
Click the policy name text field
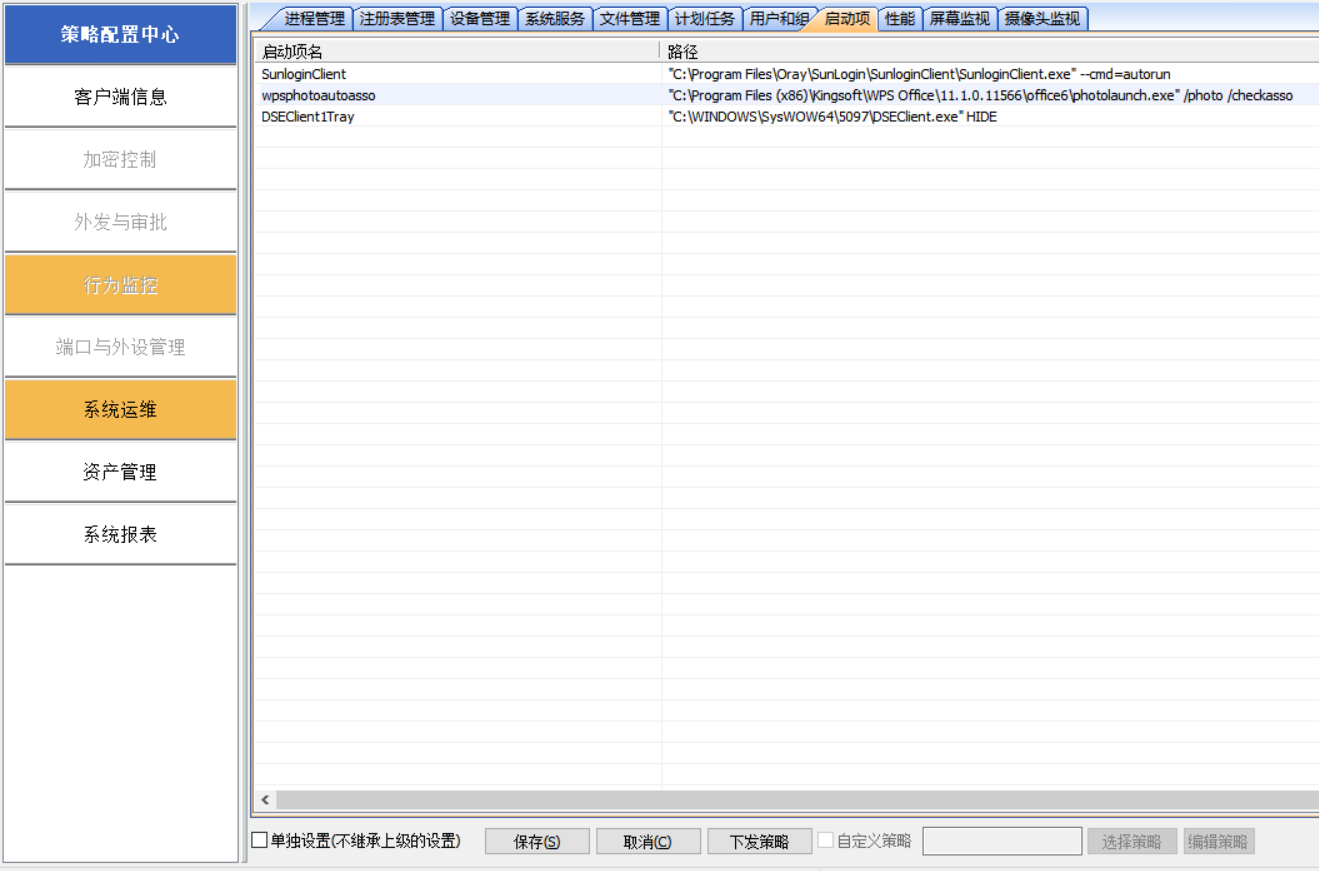click(1001, 842)
